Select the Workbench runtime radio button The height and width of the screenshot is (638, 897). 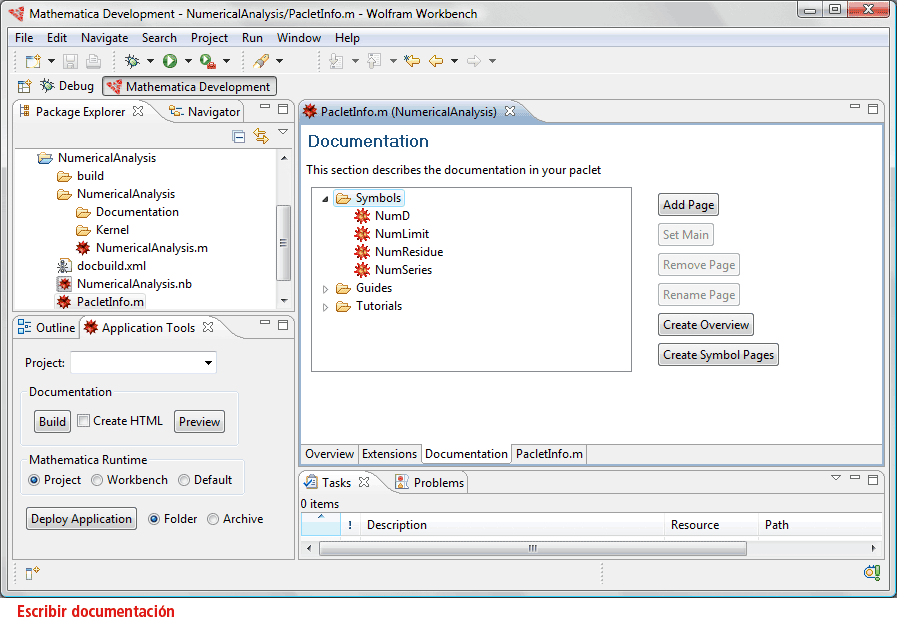coord(97,480)
